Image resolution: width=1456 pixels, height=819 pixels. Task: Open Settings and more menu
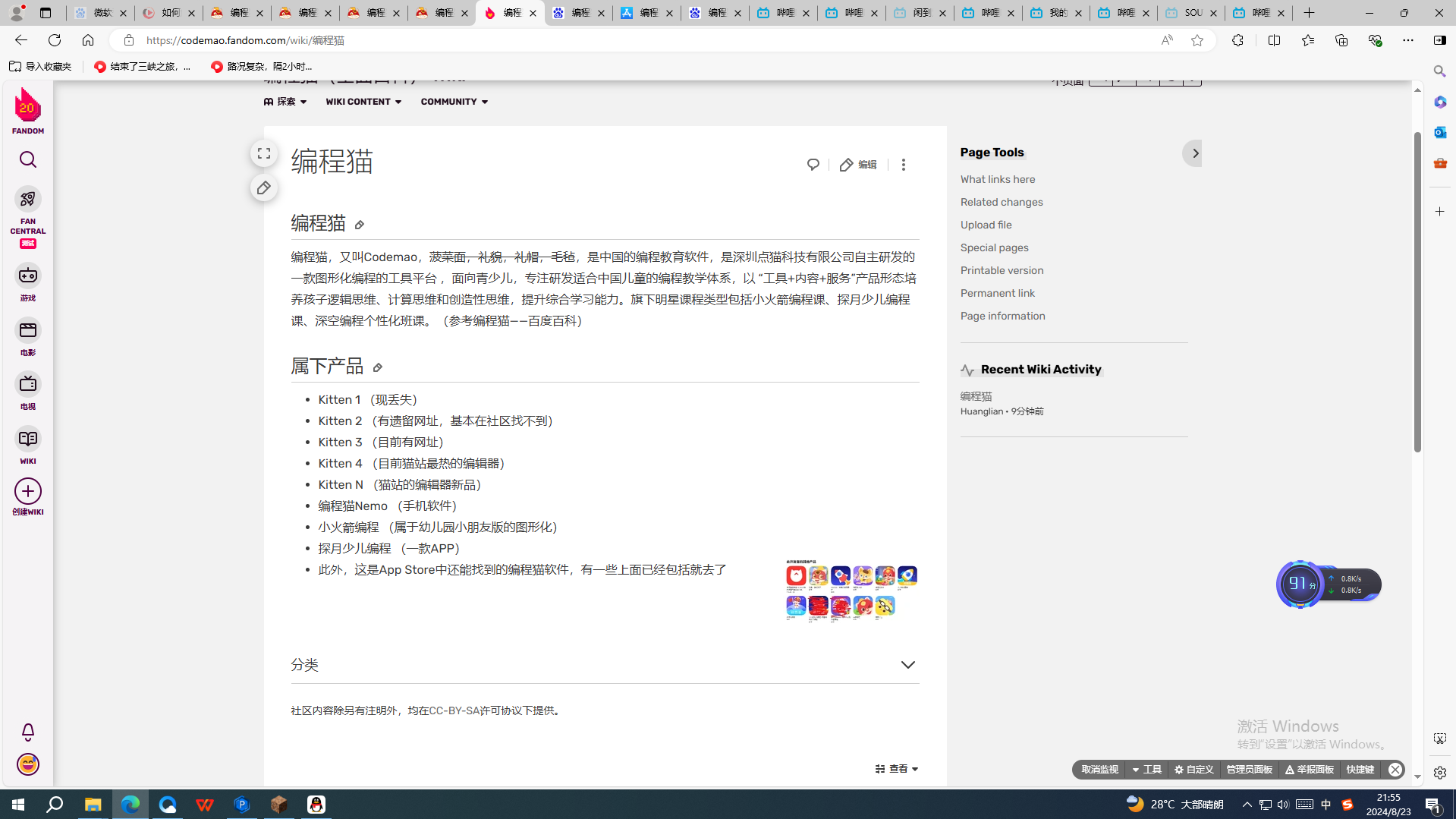(1407, 40)
